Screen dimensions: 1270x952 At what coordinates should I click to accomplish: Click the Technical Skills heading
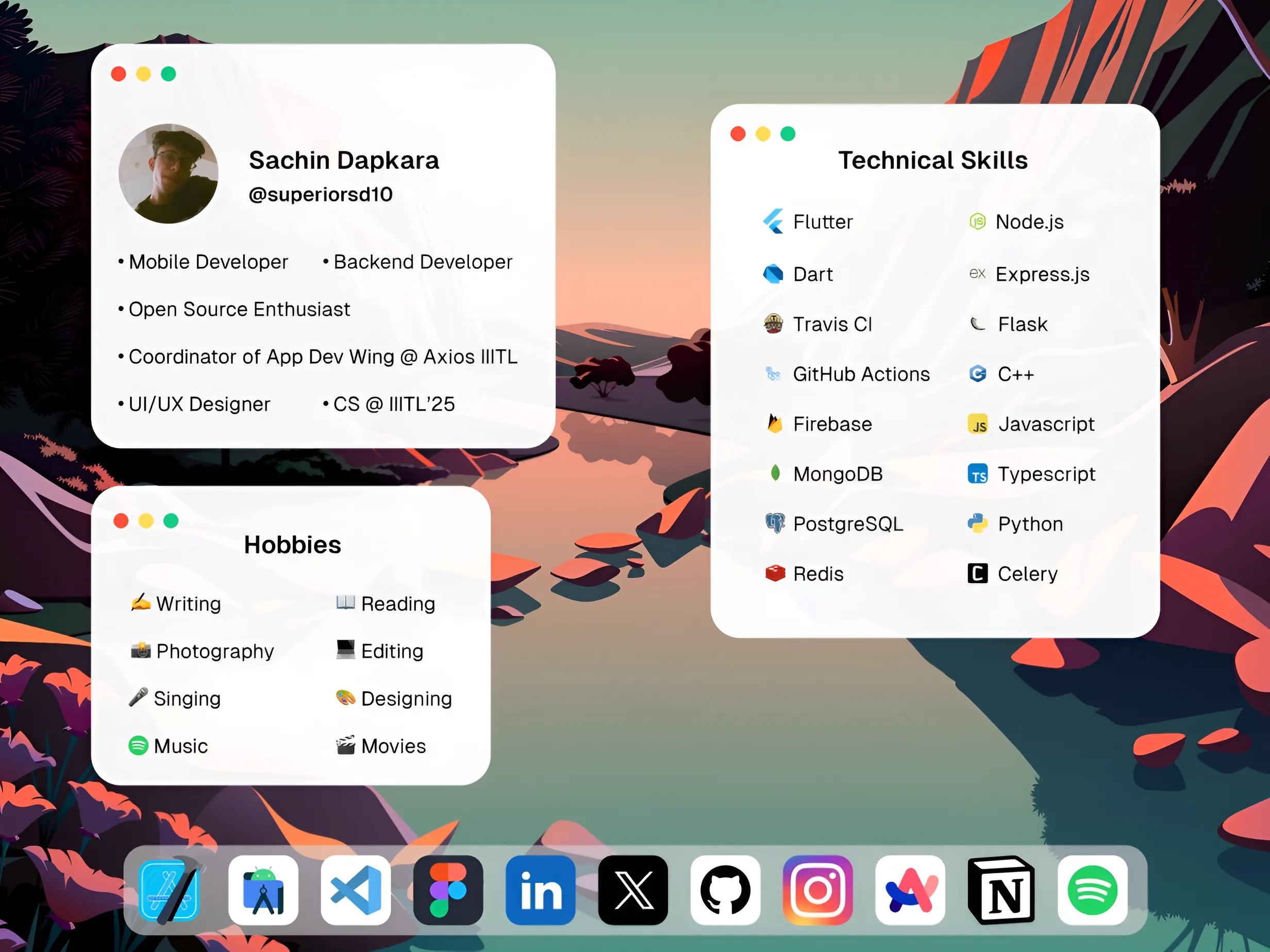pyautogui.click(x=932, y=160)
